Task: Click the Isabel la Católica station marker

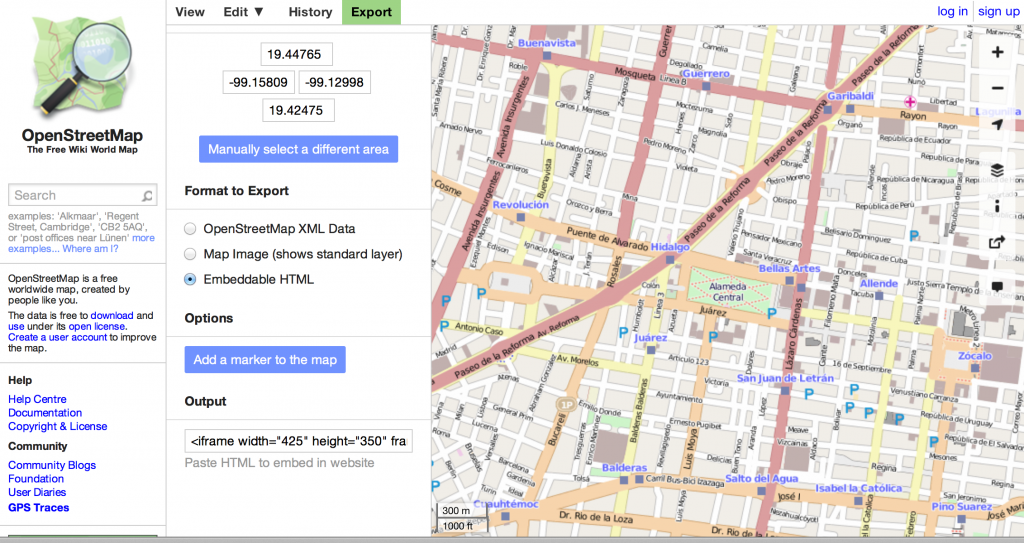Action: 858,501
